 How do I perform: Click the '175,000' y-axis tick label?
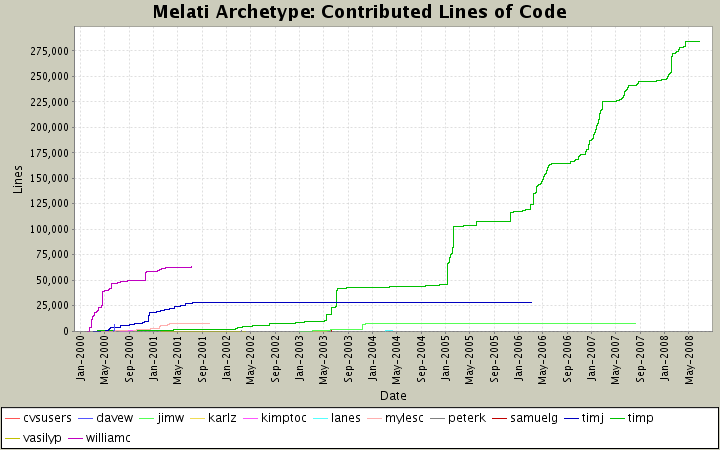click(51, 152)
